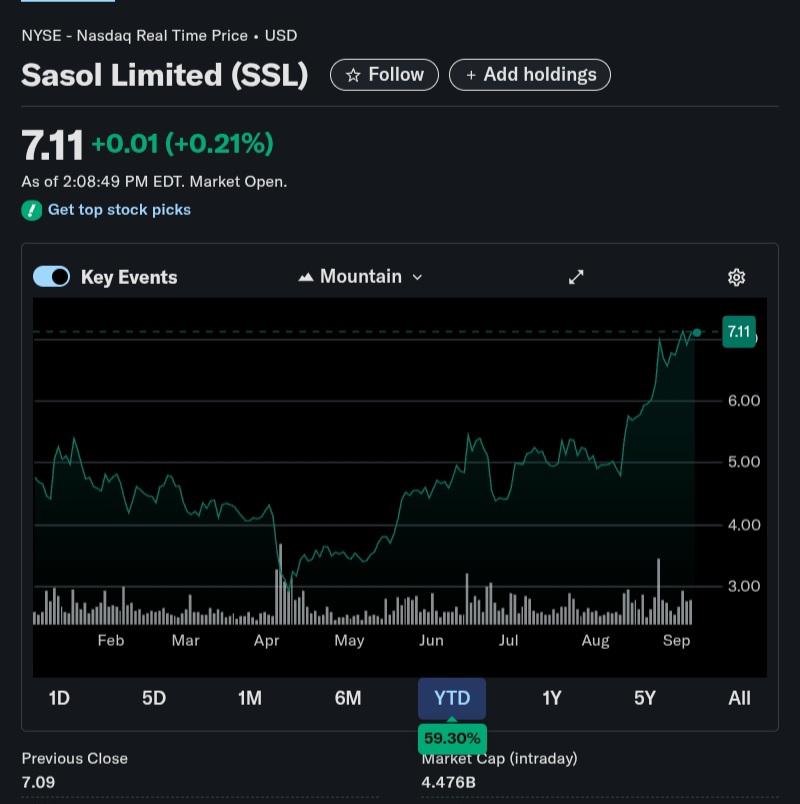Screen dimensions: 800x804
Task: Click the Market Cap (intraday) label
Action: point(499,758)
